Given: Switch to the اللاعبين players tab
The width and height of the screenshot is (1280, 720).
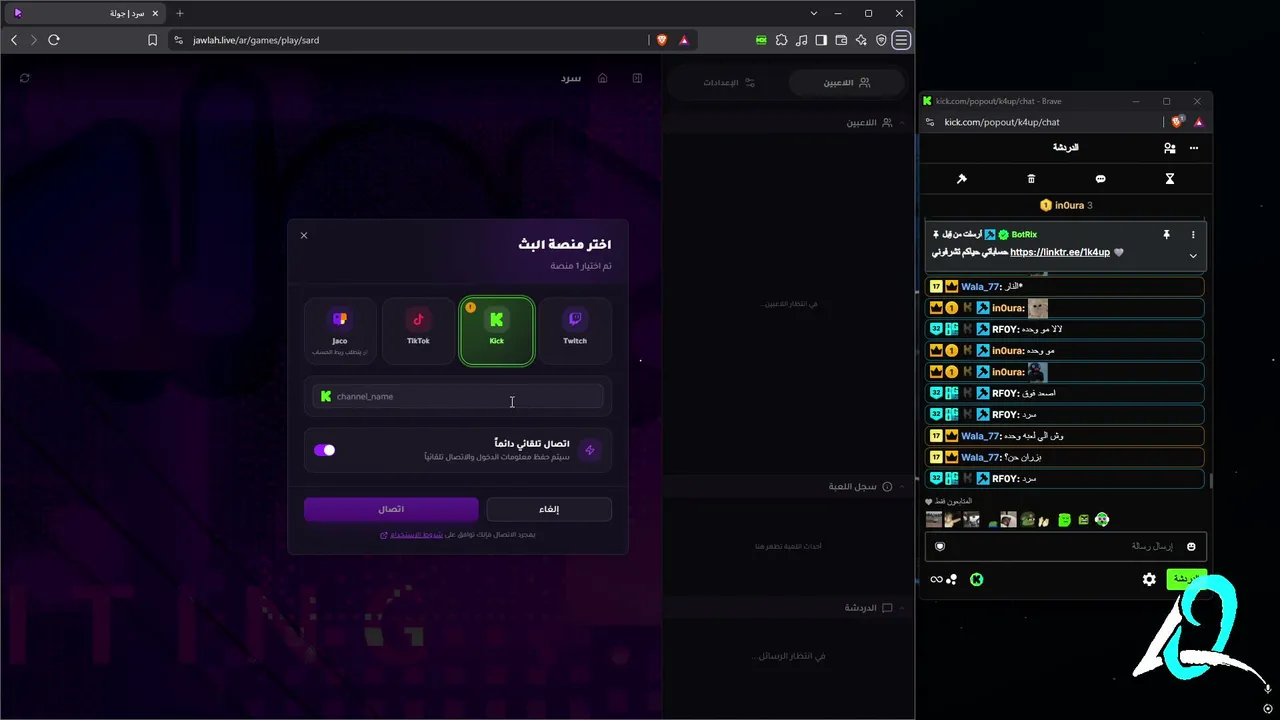Looking at the screenshot, I should click(x=845, y=83).
